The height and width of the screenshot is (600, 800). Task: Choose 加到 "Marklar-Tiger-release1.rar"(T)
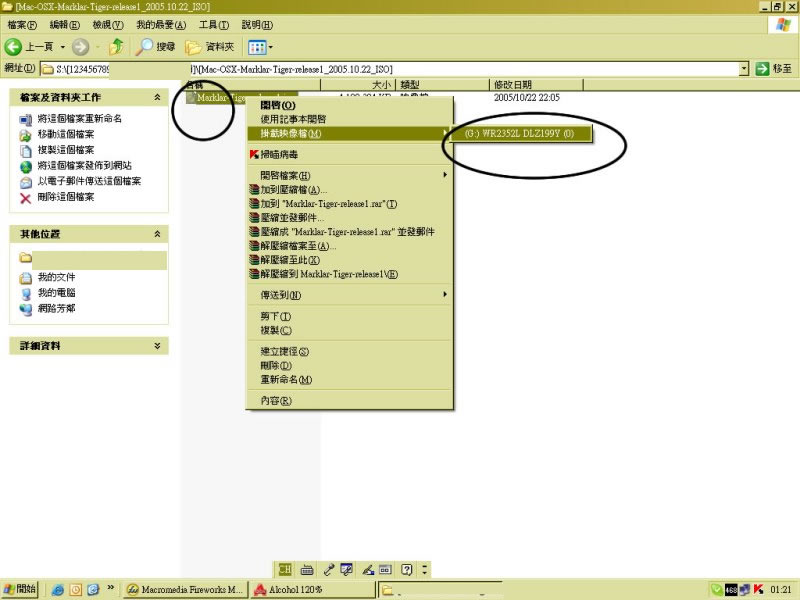[x=349, y=204]
